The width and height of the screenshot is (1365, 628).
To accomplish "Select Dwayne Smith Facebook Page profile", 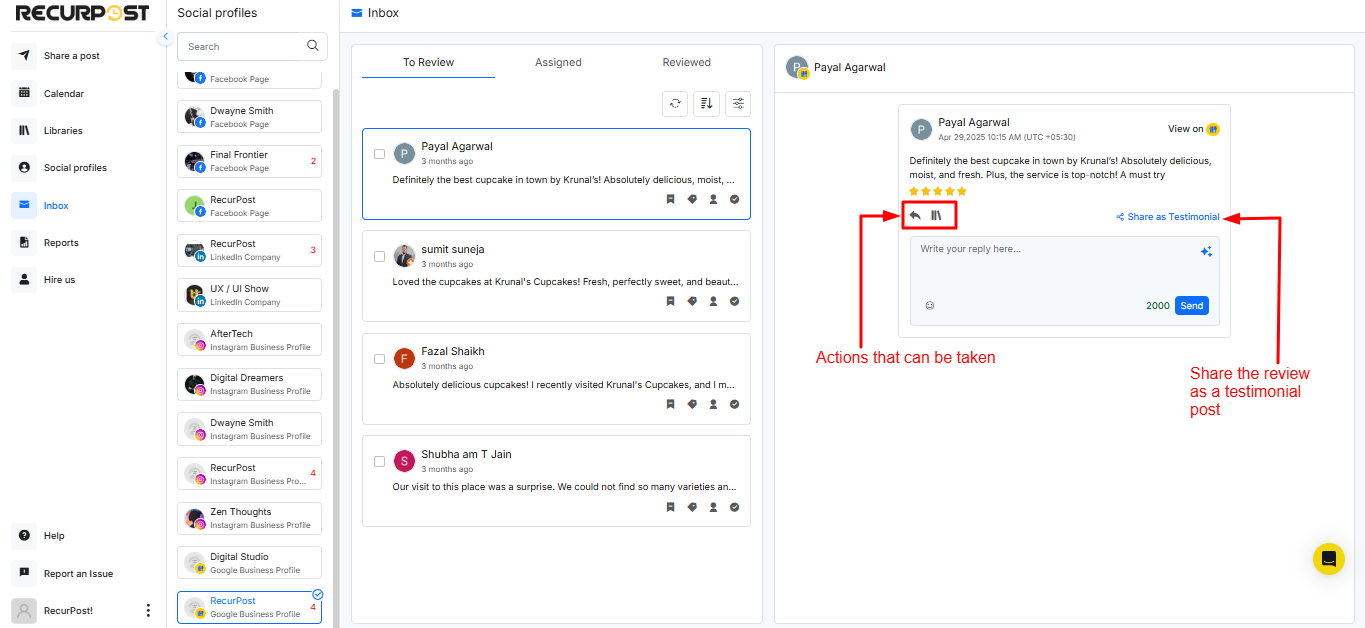I will click(250, 116).
